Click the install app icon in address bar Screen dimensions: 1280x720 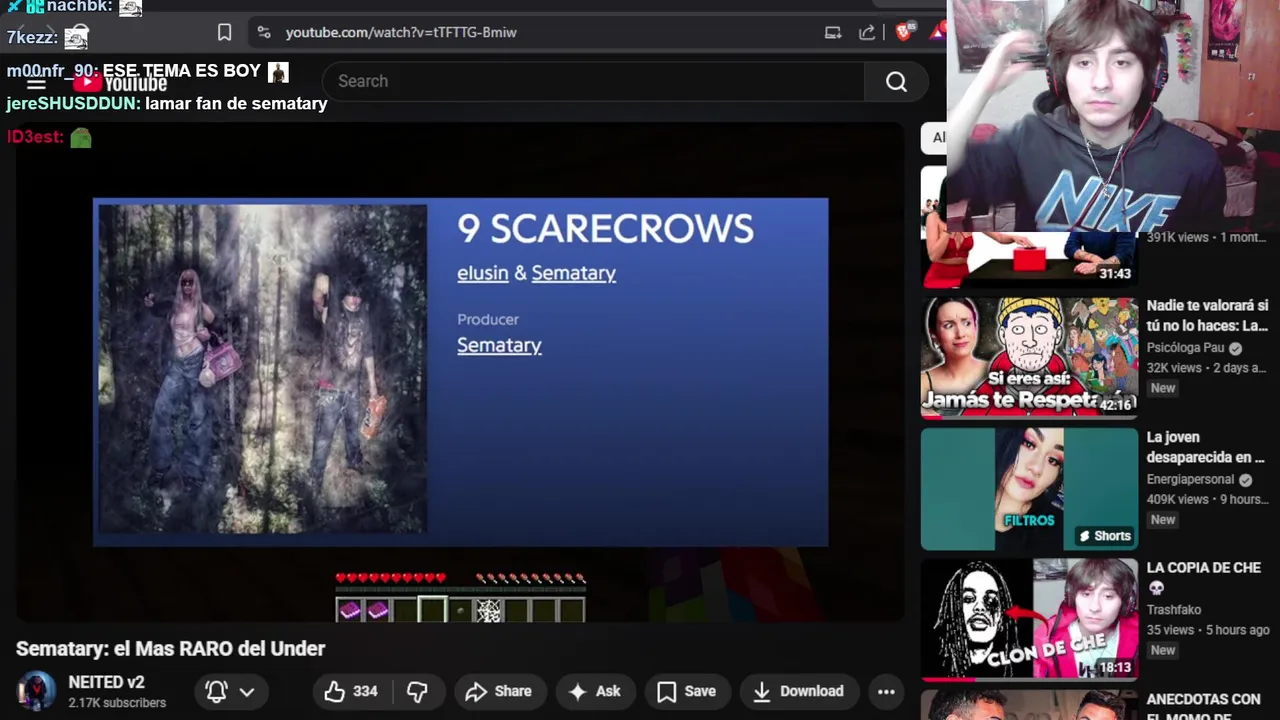tap(833, 32)
